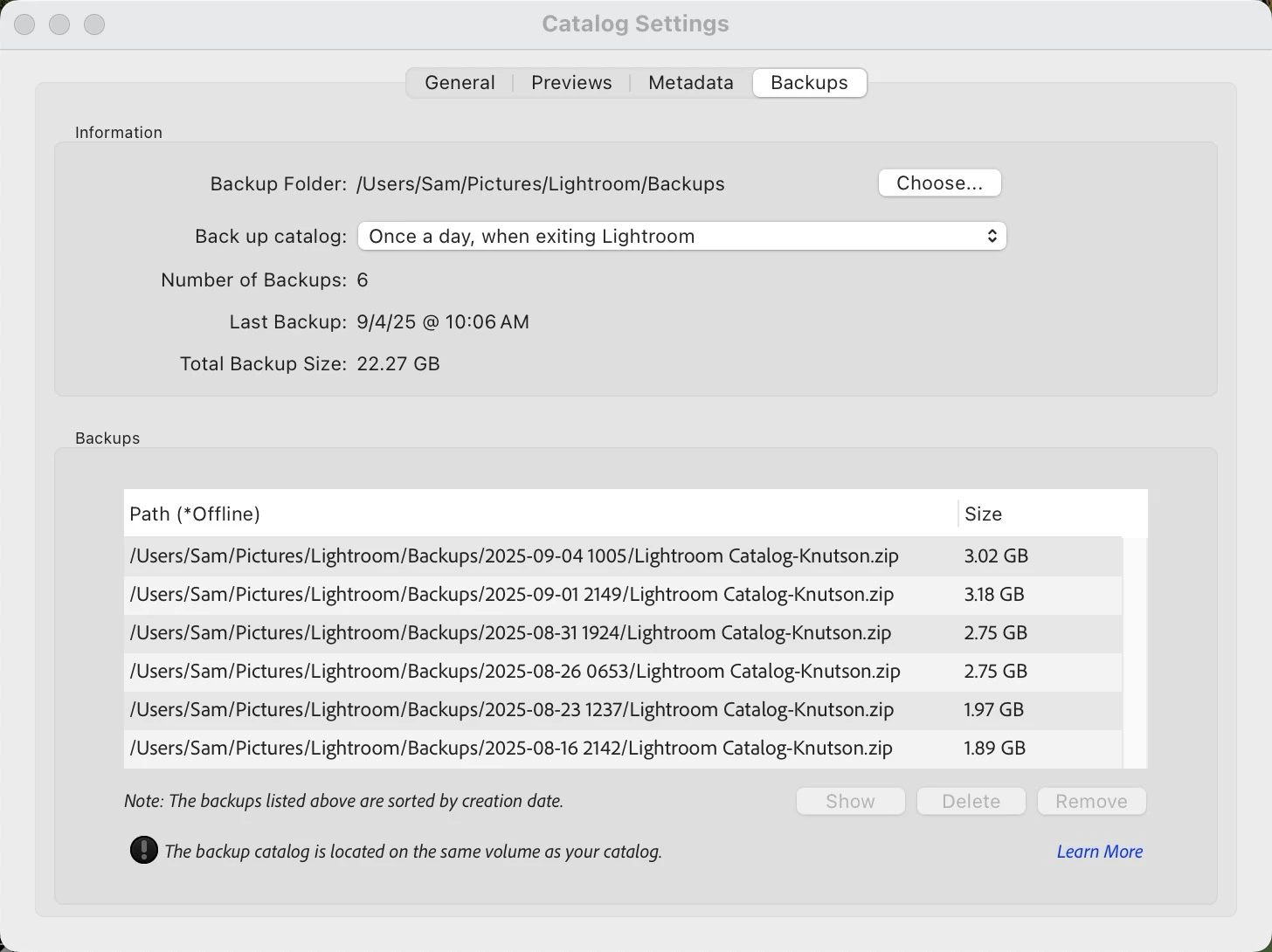Click the 1.97 GB size cell
Viewport: 1272px width, 952px height.
click(x=994, y=710)
